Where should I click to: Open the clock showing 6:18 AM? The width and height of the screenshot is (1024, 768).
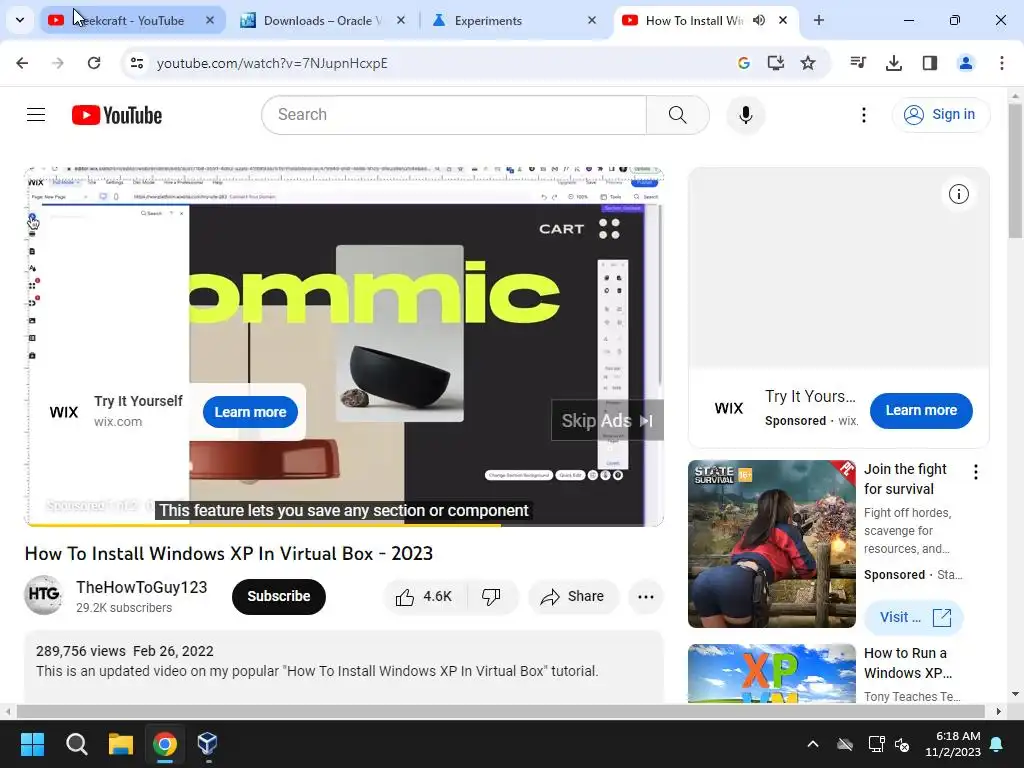[x=953, y=744]
